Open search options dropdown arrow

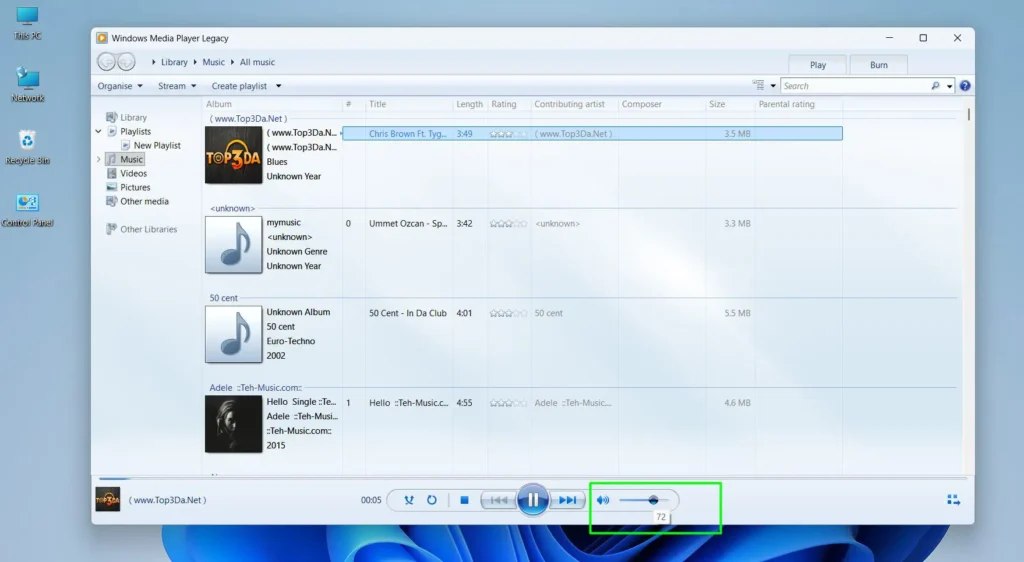point(949,86)
